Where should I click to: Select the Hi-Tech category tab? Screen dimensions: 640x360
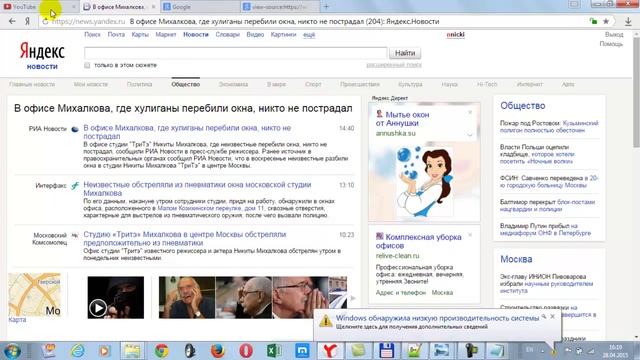coord(487,84)
